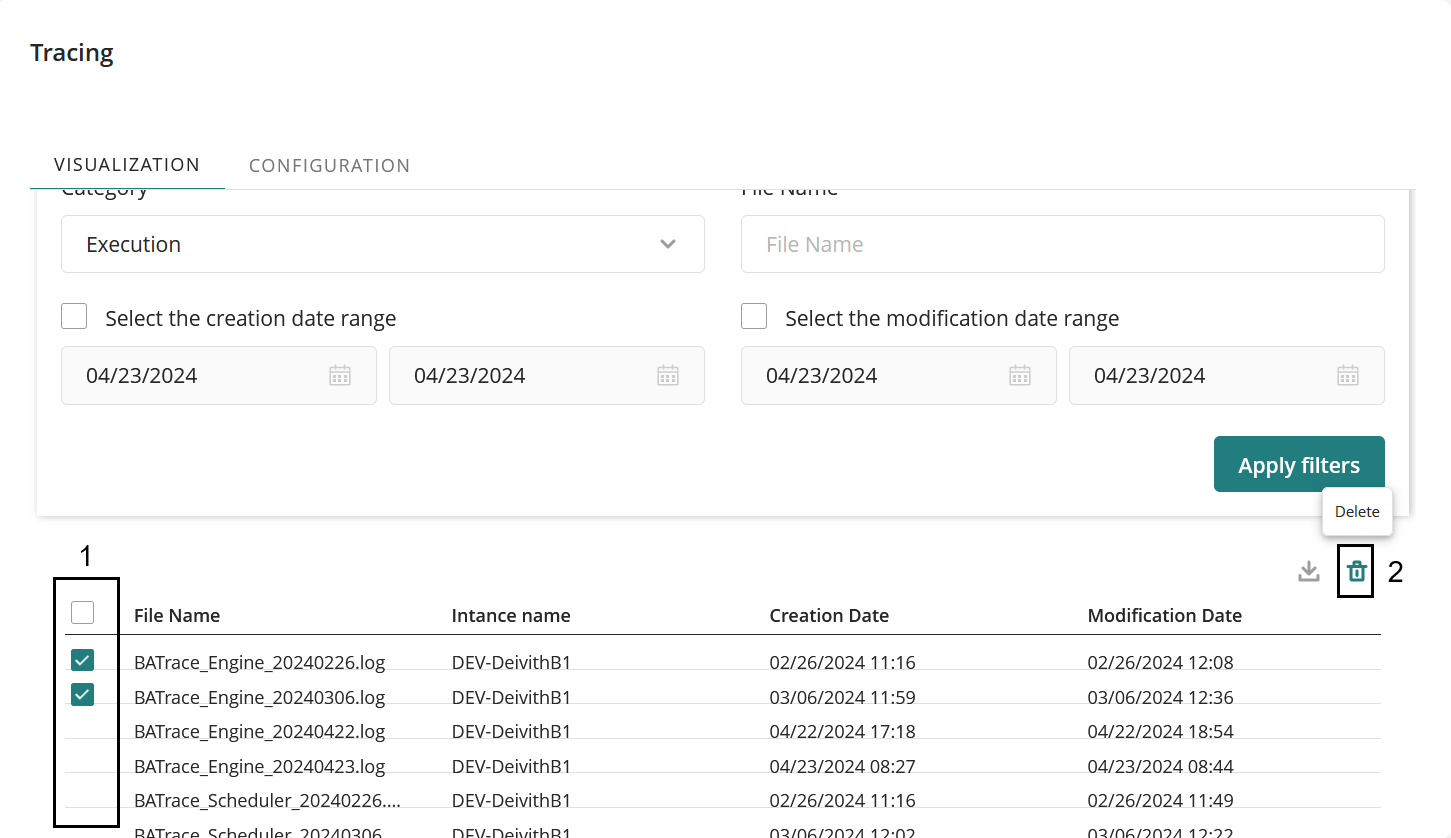
Task: Select BATrace_Engine_20240306.log file name
Action: pyautogui.click(x=260, y=697)
